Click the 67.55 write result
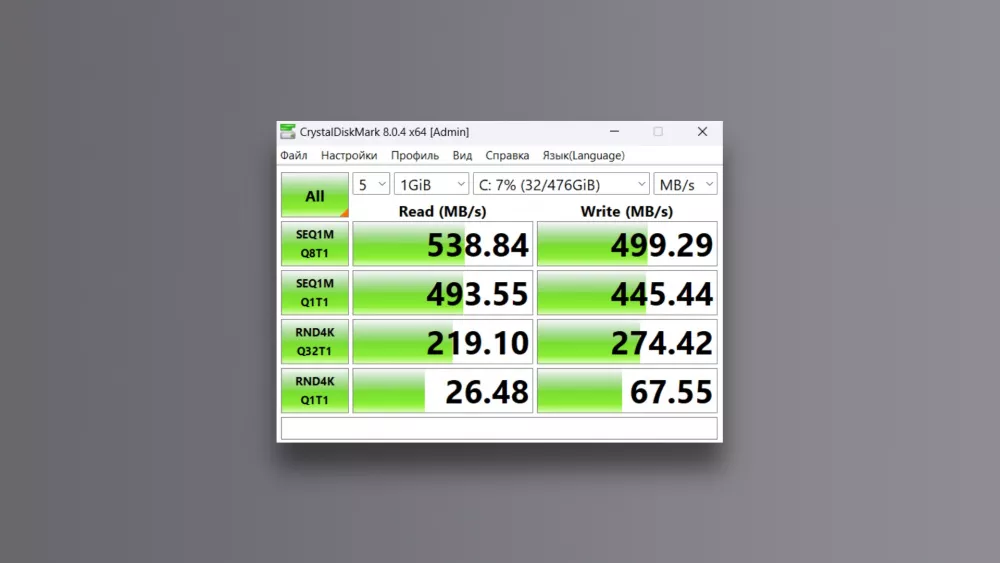The image size is (1000, 563). click(x=628, y=390)
